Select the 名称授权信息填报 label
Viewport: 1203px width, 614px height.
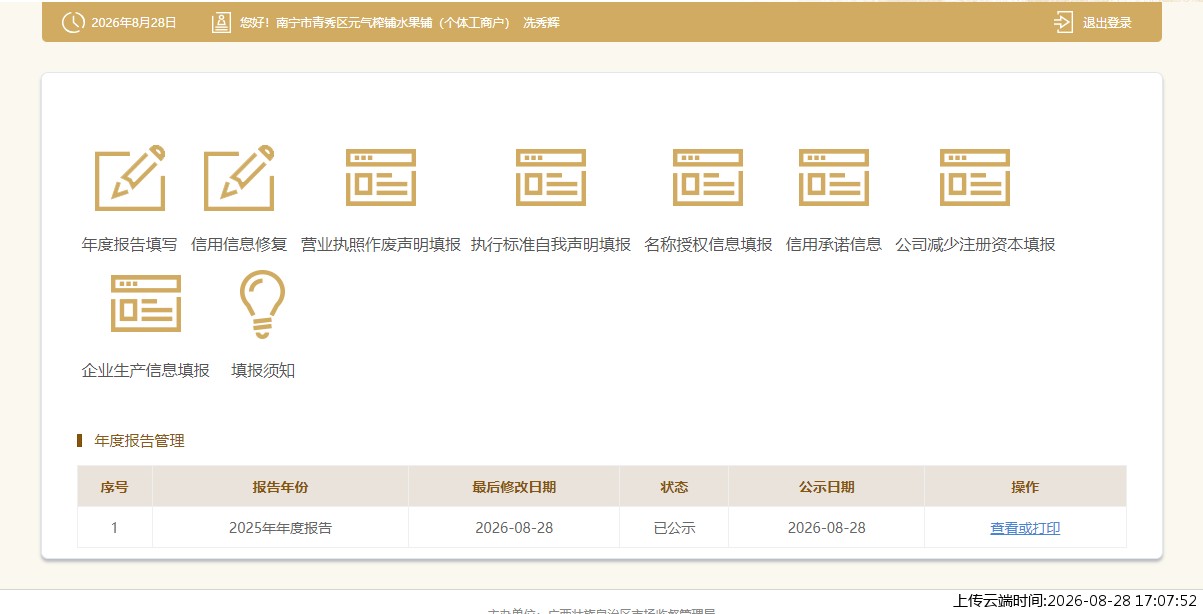pos(708,245)
